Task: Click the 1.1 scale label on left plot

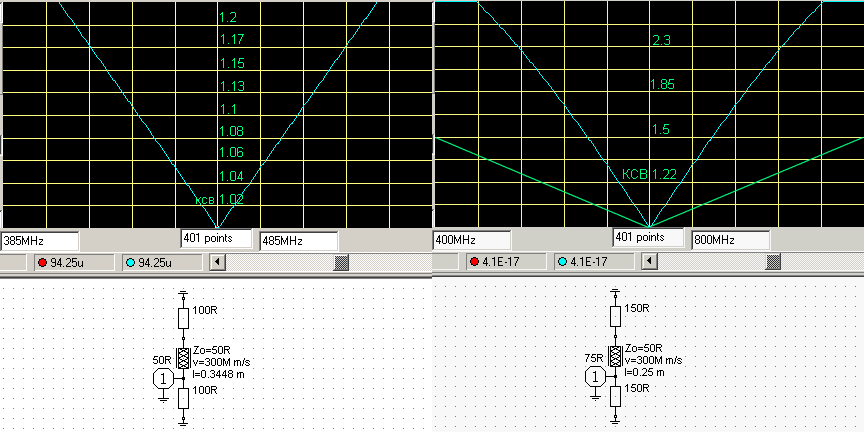Action: pyautogui.click(x=228, y=109)
